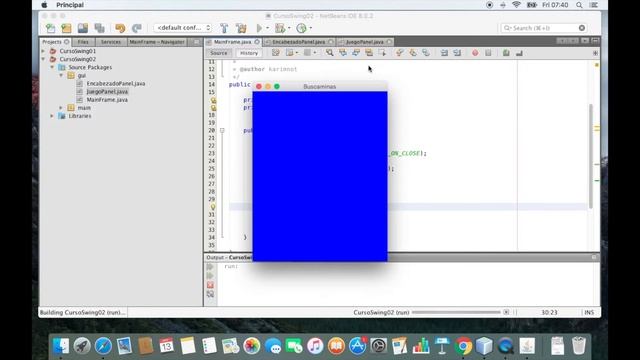The height and width of the screenshot is (360, 640).
Task: Cancel the running task in status bar
Action: (x=506, y=312)
